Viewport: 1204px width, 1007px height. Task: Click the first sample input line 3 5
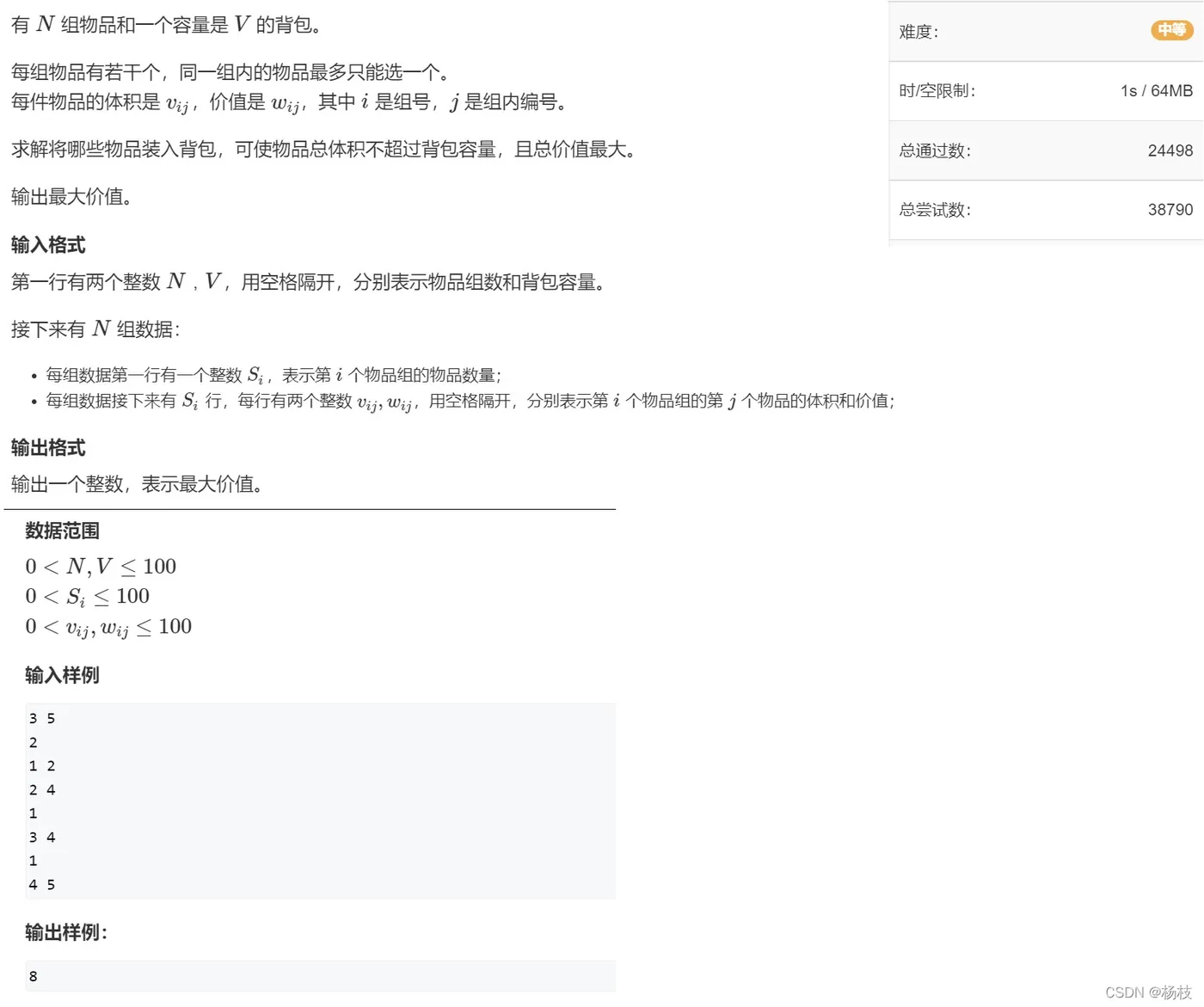[x=41, y=718]
